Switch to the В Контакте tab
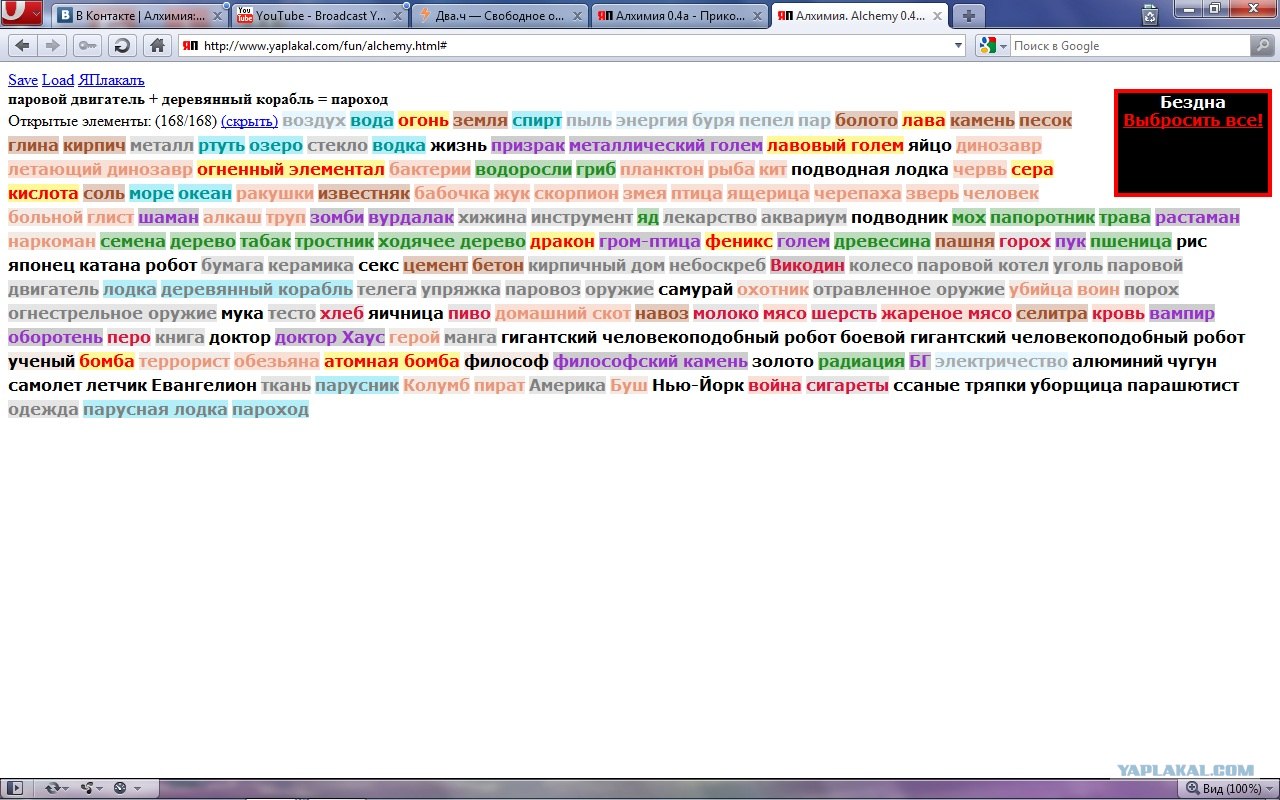This screenshot has width=1280, height=800. coord(140,16)
